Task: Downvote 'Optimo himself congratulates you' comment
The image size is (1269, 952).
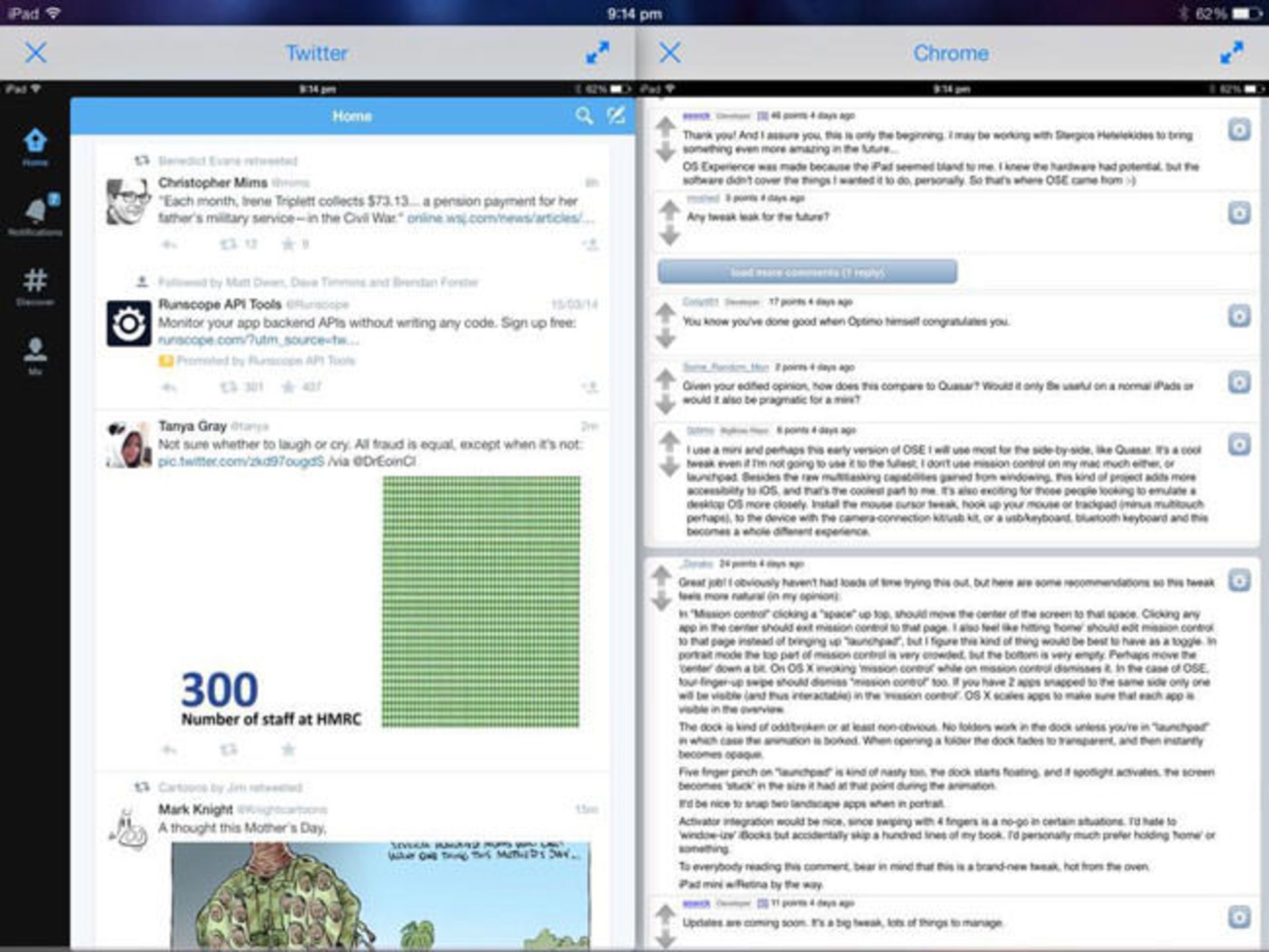Action: coord(666,339)
